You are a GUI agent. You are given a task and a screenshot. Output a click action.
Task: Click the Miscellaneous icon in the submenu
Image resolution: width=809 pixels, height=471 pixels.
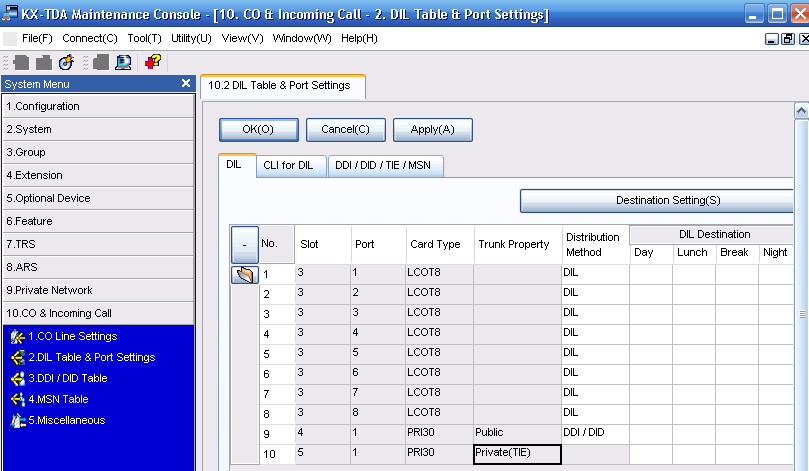point(18,420)
